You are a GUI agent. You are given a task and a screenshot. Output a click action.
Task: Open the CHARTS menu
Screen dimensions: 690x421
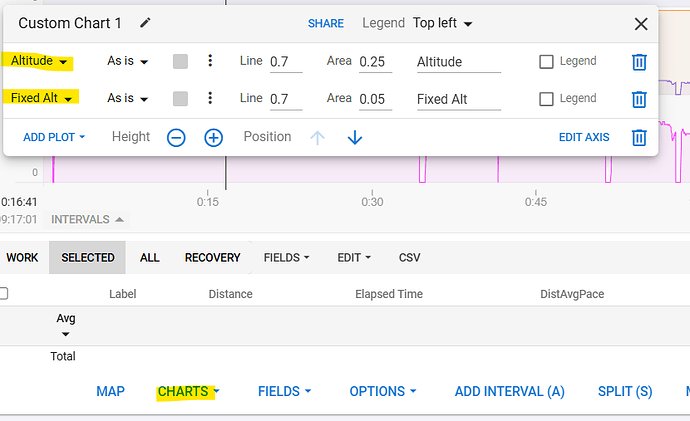pos(188,391)
